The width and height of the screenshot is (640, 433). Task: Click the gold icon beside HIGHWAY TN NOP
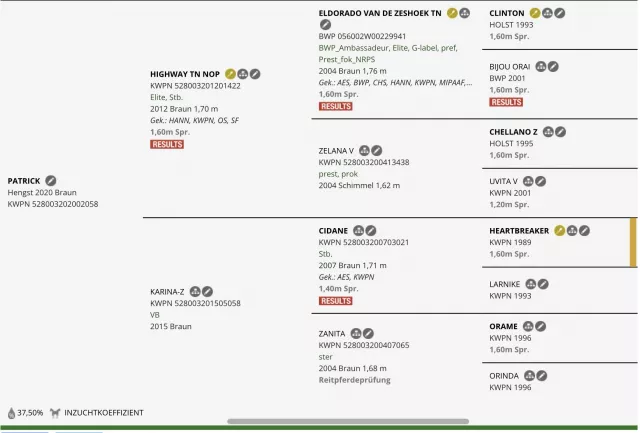231,74
